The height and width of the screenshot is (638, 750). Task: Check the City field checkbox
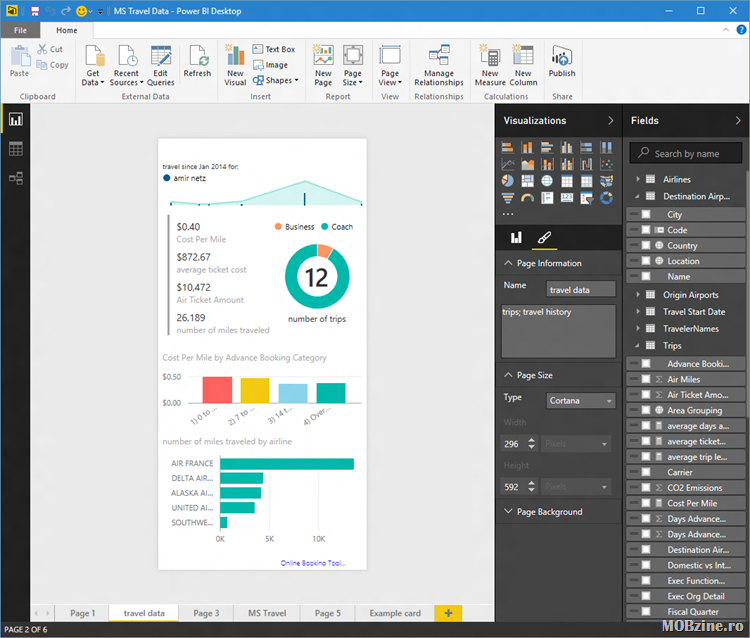click(x=646, y=214)
